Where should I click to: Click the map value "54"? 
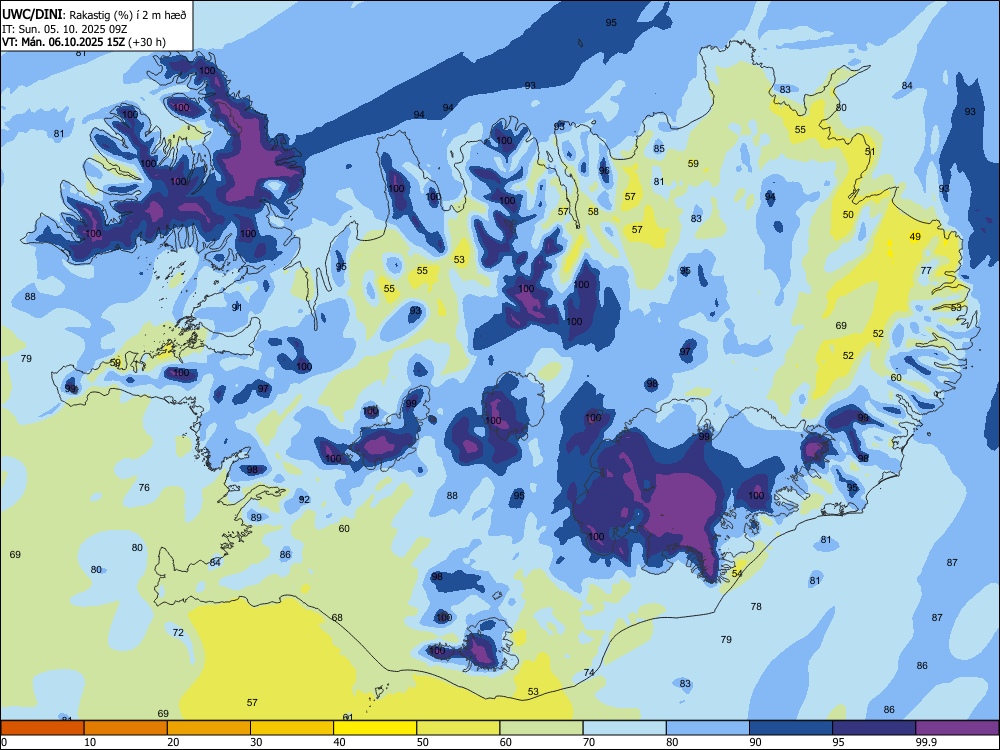pyautogui.click(x=737, y=573)
